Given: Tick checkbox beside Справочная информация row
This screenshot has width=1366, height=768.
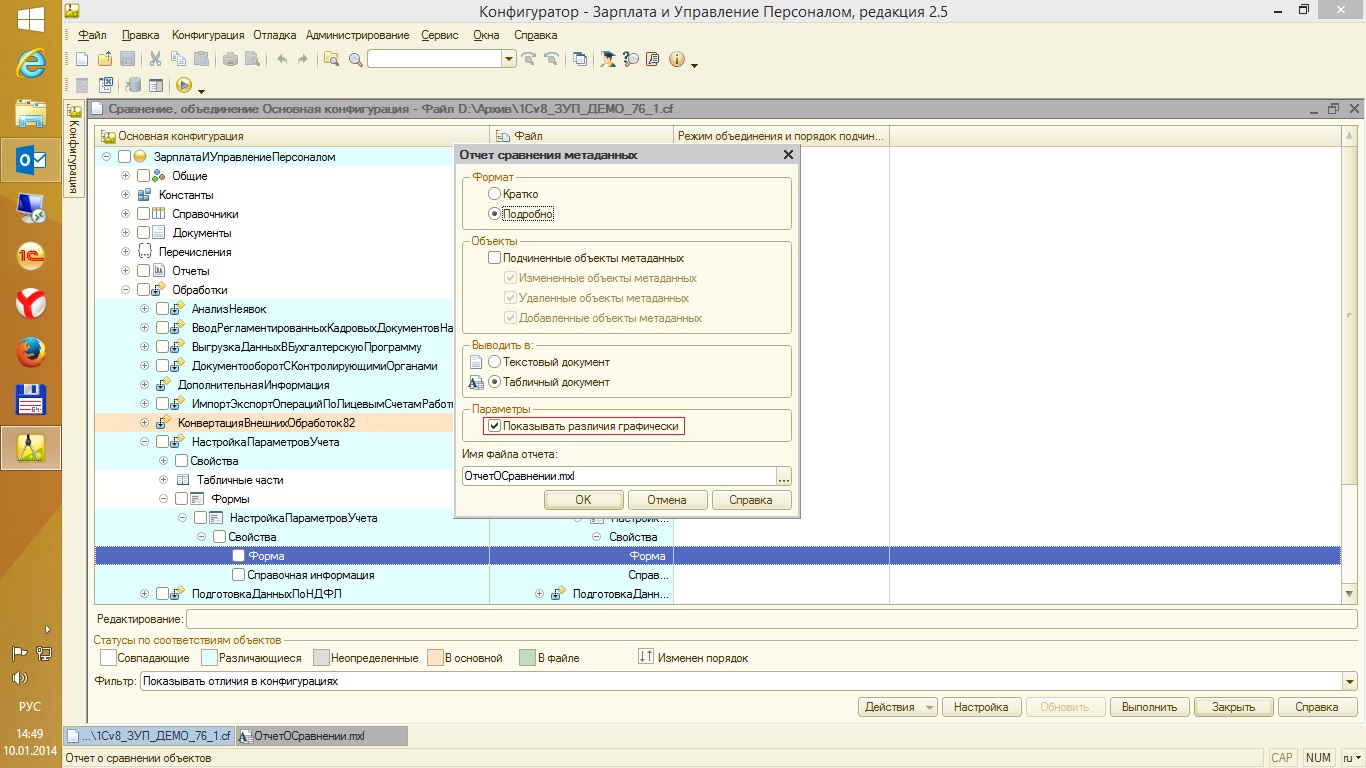Looking at the screenshot, I should 238,575.
